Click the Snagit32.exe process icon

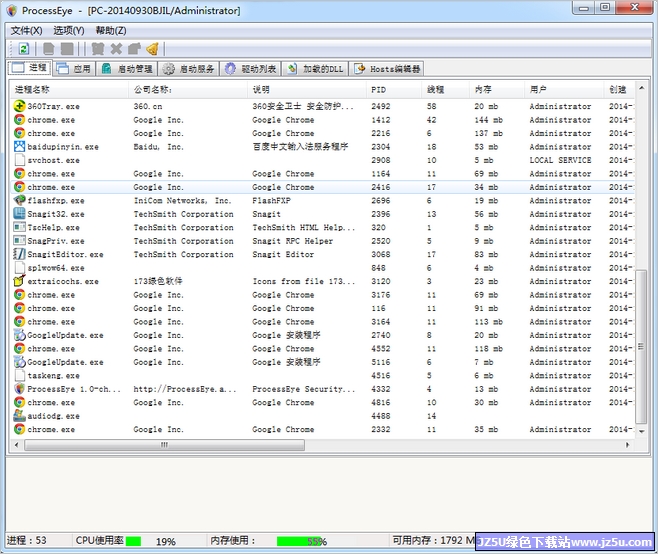[19, 214]
